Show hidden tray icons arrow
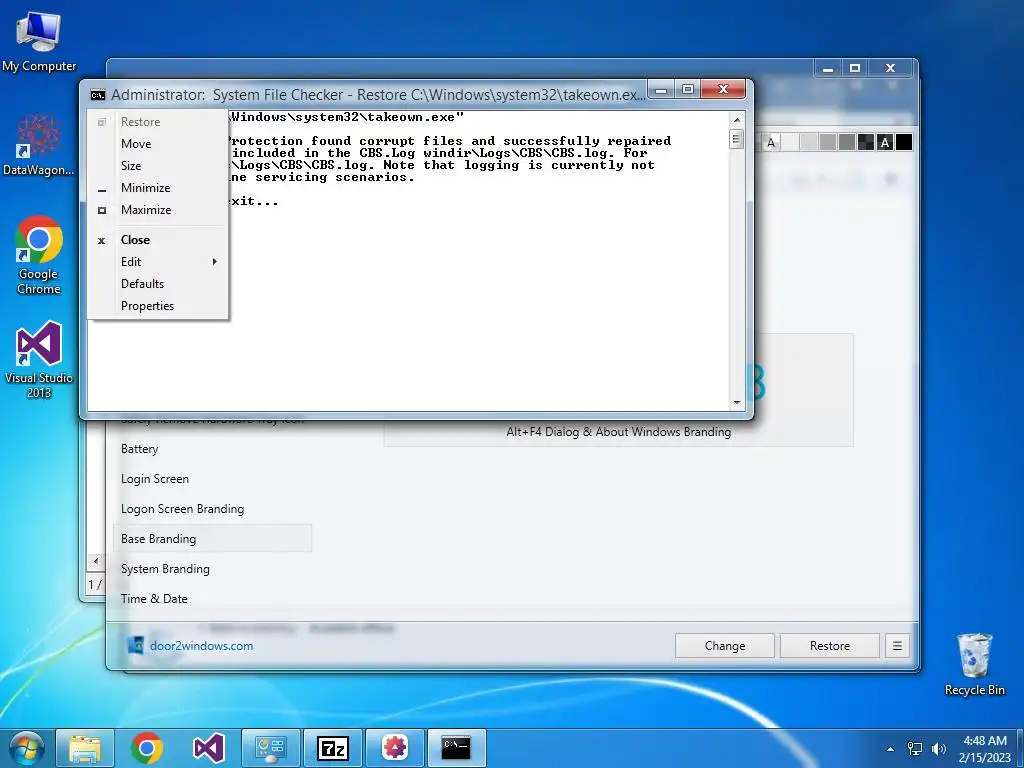The width and height of the screenshot is (1024, 768). (x=890, y=749)
